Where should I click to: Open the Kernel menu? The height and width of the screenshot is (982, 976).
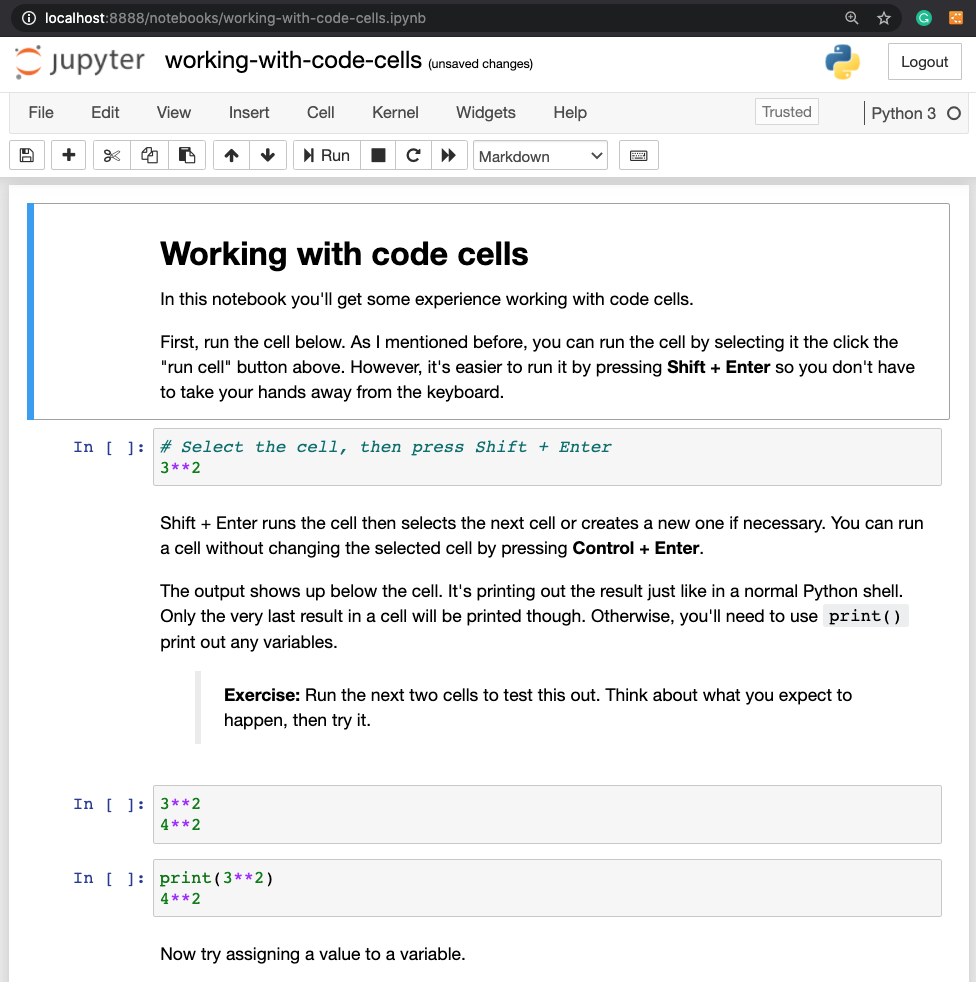pos(395,112)
